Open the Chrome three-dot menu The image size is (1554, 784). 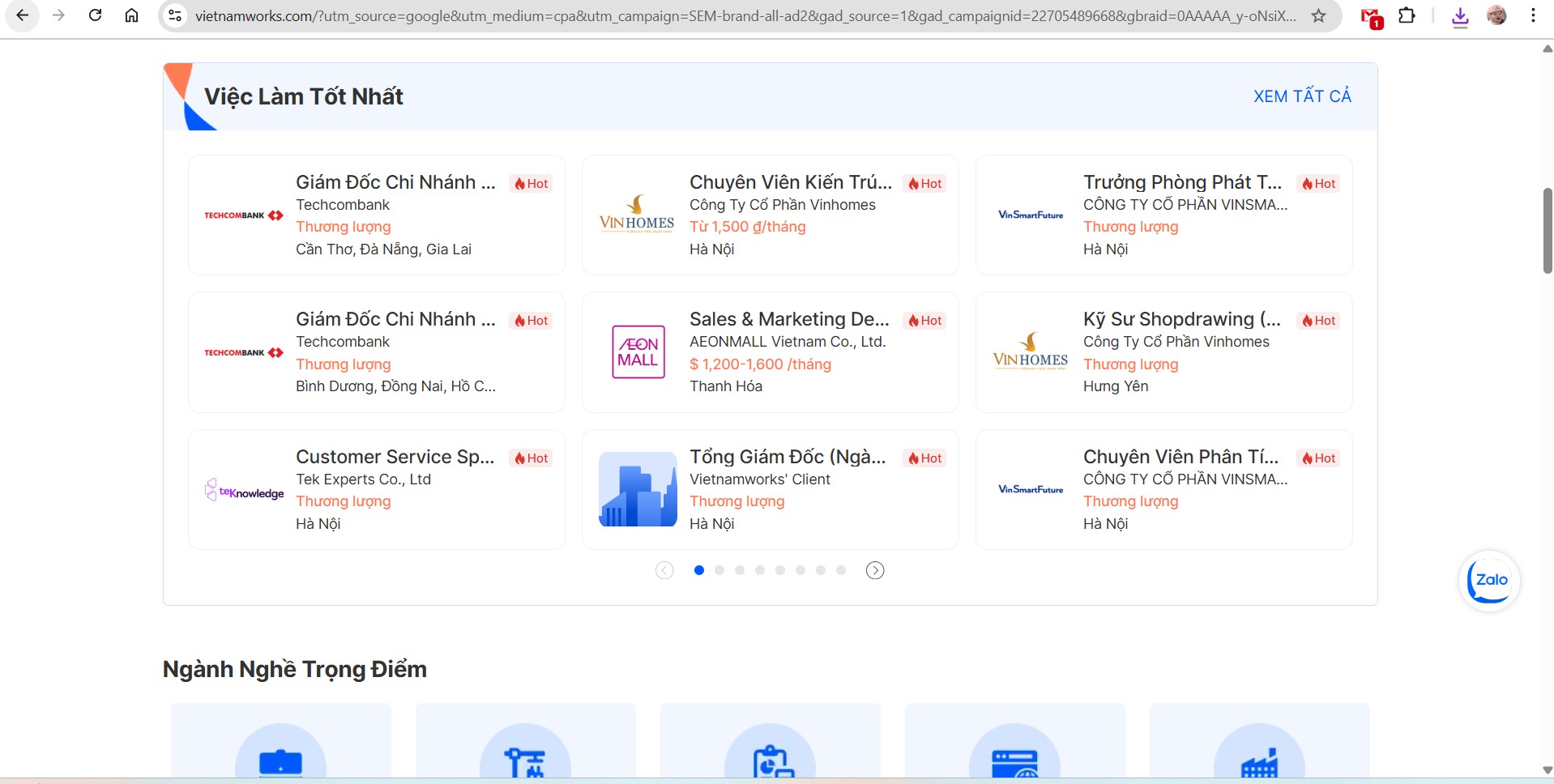1533,15
